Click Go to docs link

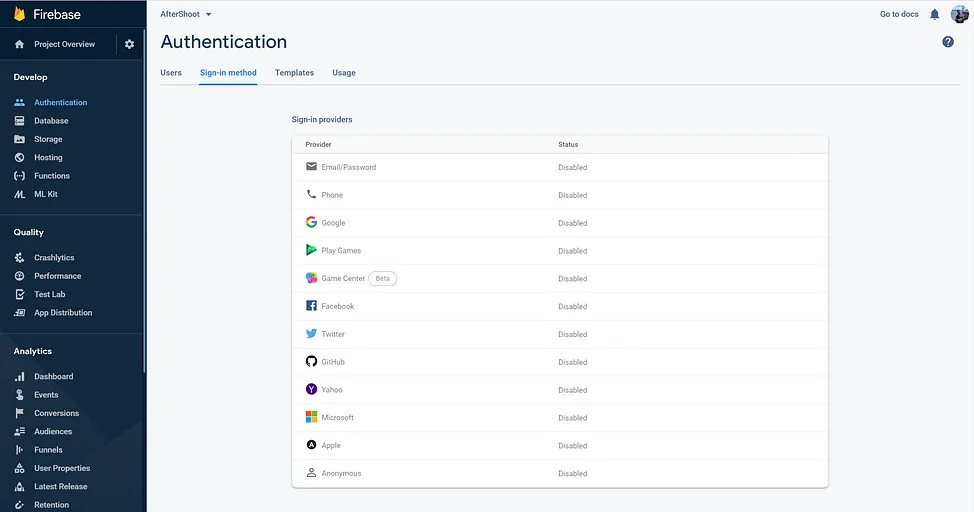899,14
